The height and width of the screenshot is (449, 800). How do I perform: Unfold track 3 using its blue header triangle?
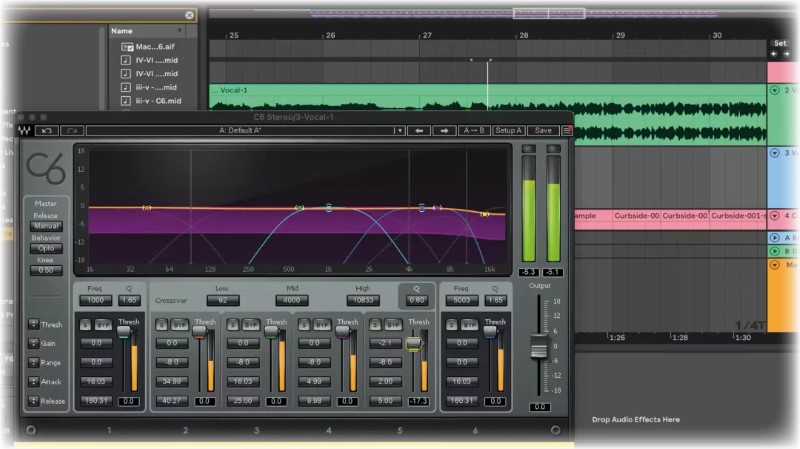(x=774, y=153)
